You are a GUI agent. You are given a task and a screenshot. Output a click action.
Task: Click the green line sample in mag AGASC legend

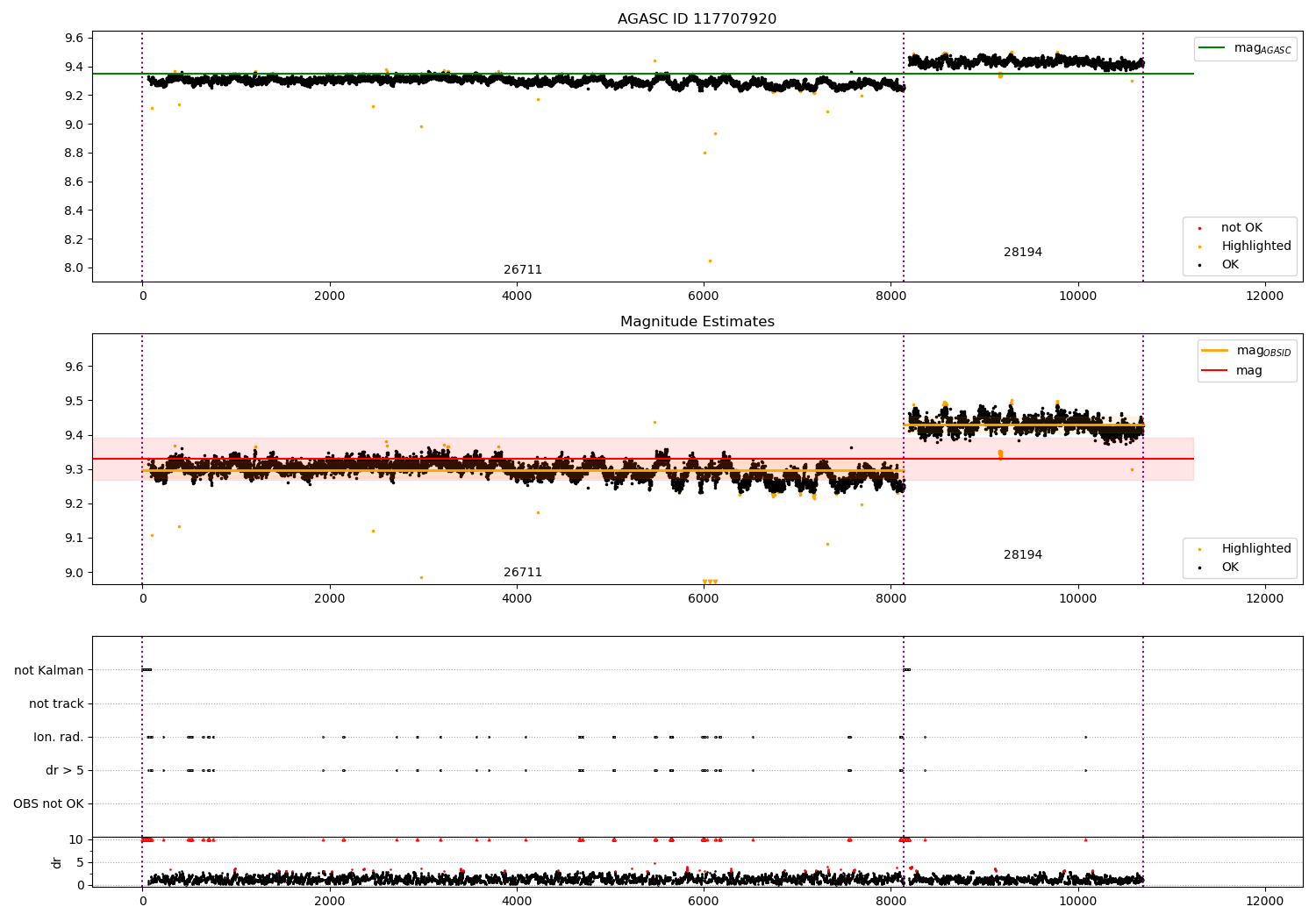point(1212,48)
